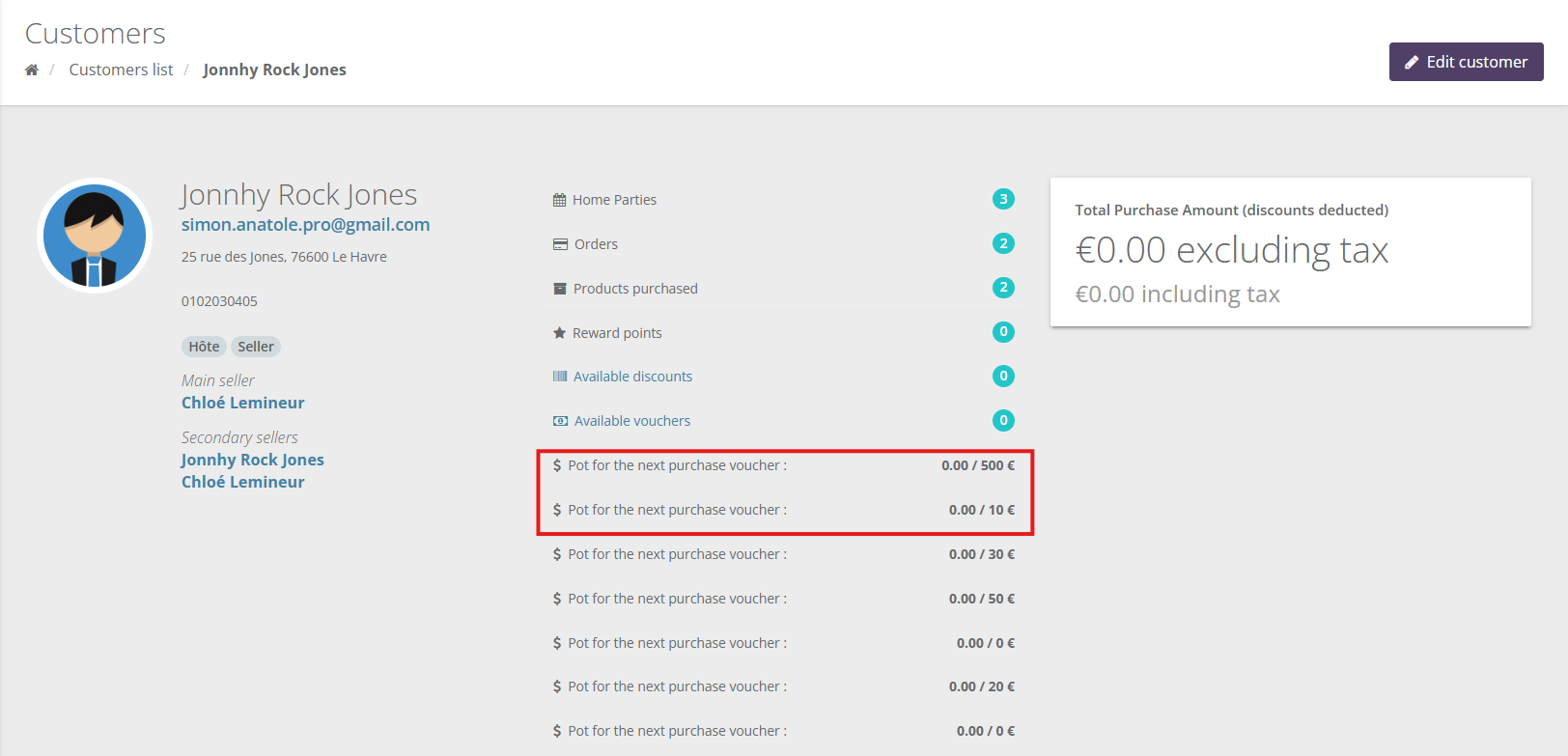Click the Orders credit card icon
Screen dimensions: 1568x756
pyautogui.click(x=560, y=244)
